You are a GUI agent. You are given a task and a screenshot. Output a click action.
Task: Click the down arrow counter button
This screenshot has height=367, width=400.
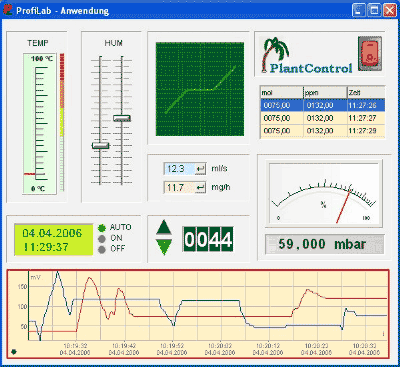click(164, 247)
